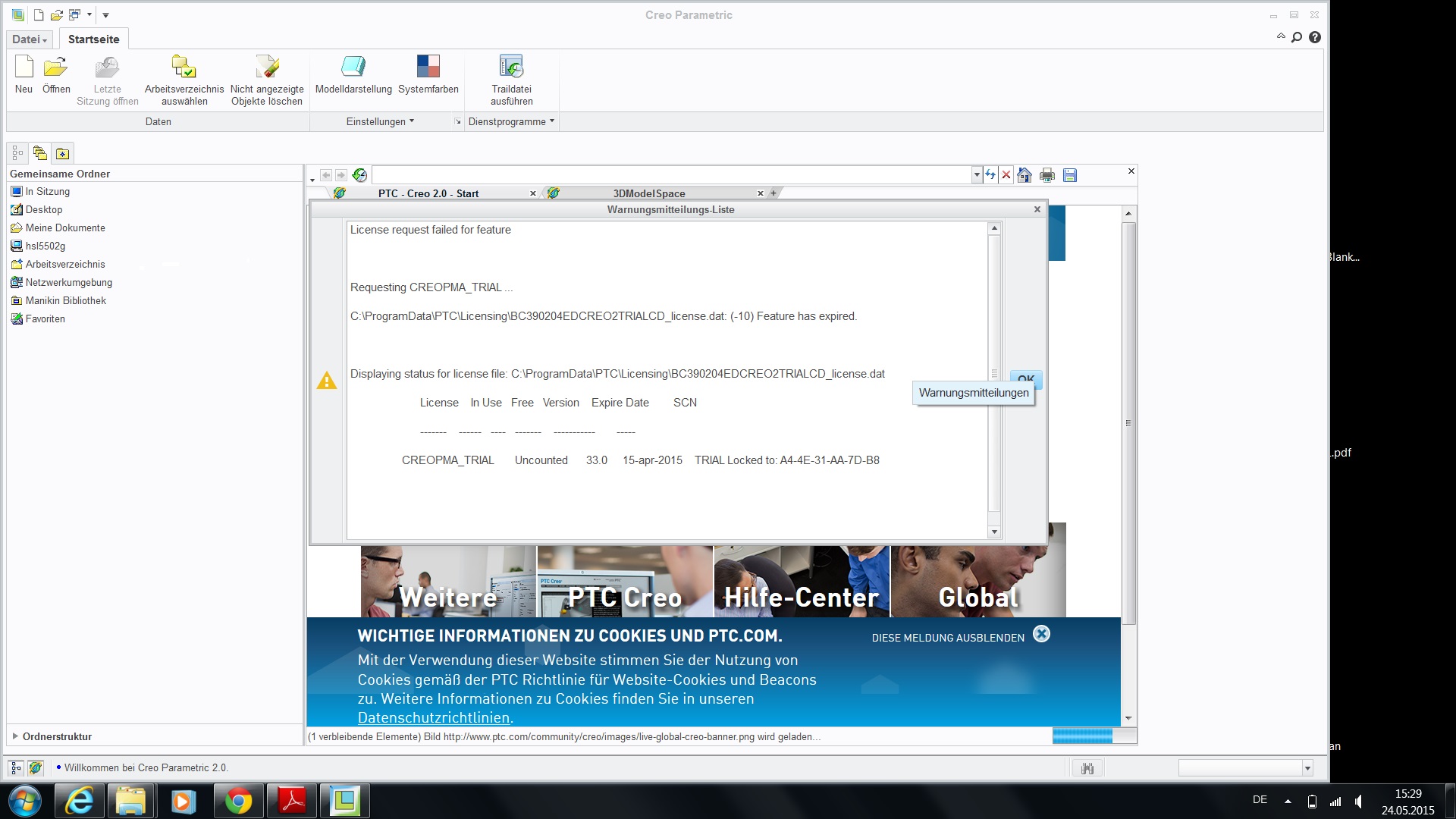Click the browser forward arrow
The height and width of the screenshot is (819, 1456).
[341, 175]
